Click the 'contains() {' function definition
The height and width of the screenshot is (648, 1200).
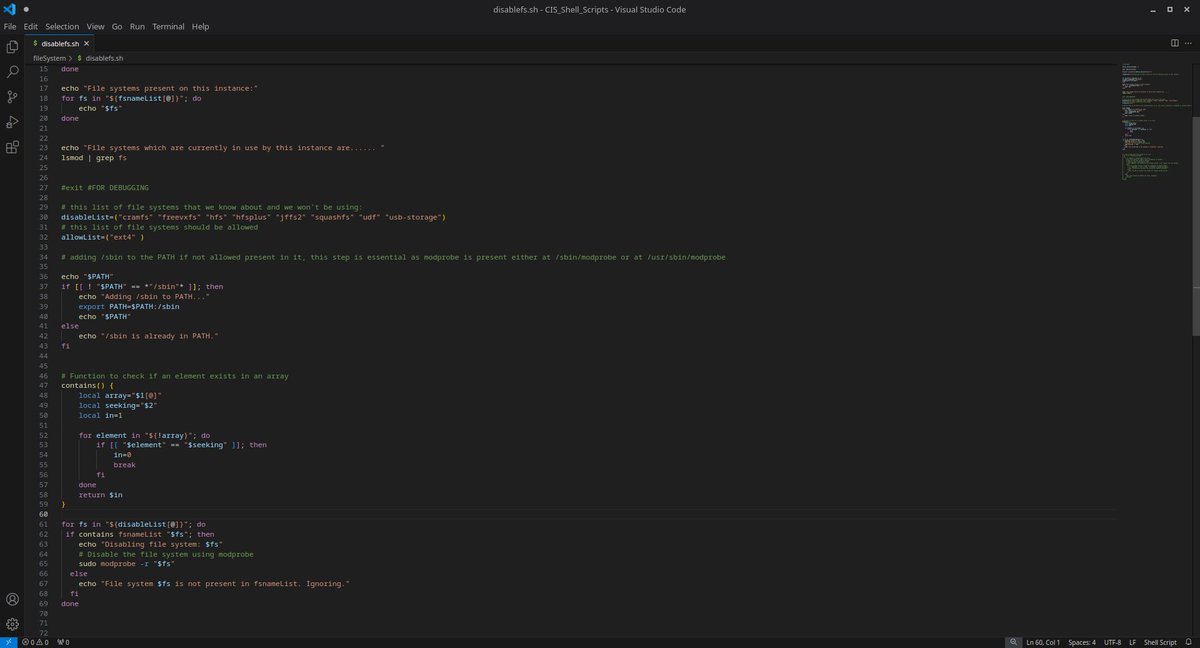[x=88, y=386]
